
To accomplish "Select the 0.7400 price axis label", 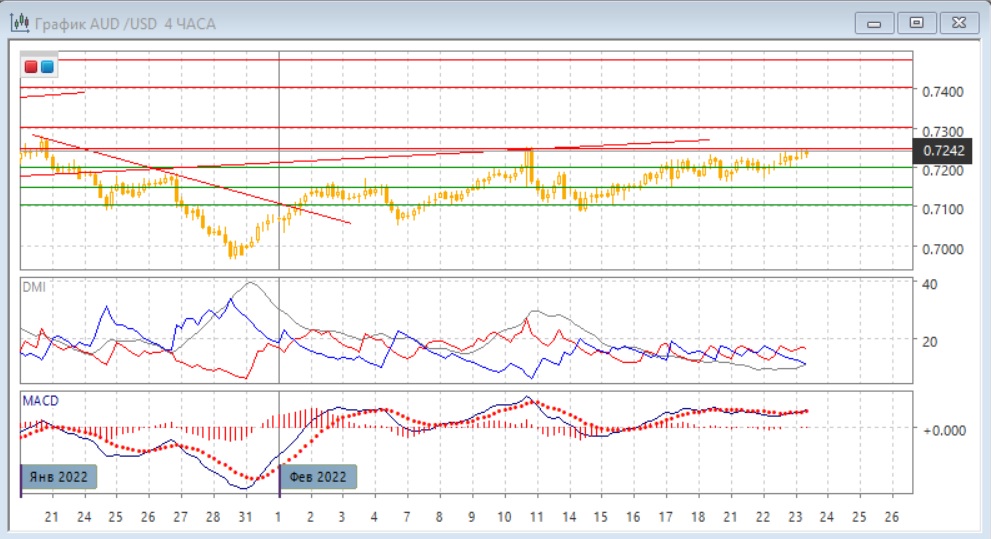I will tap(942, 92).
